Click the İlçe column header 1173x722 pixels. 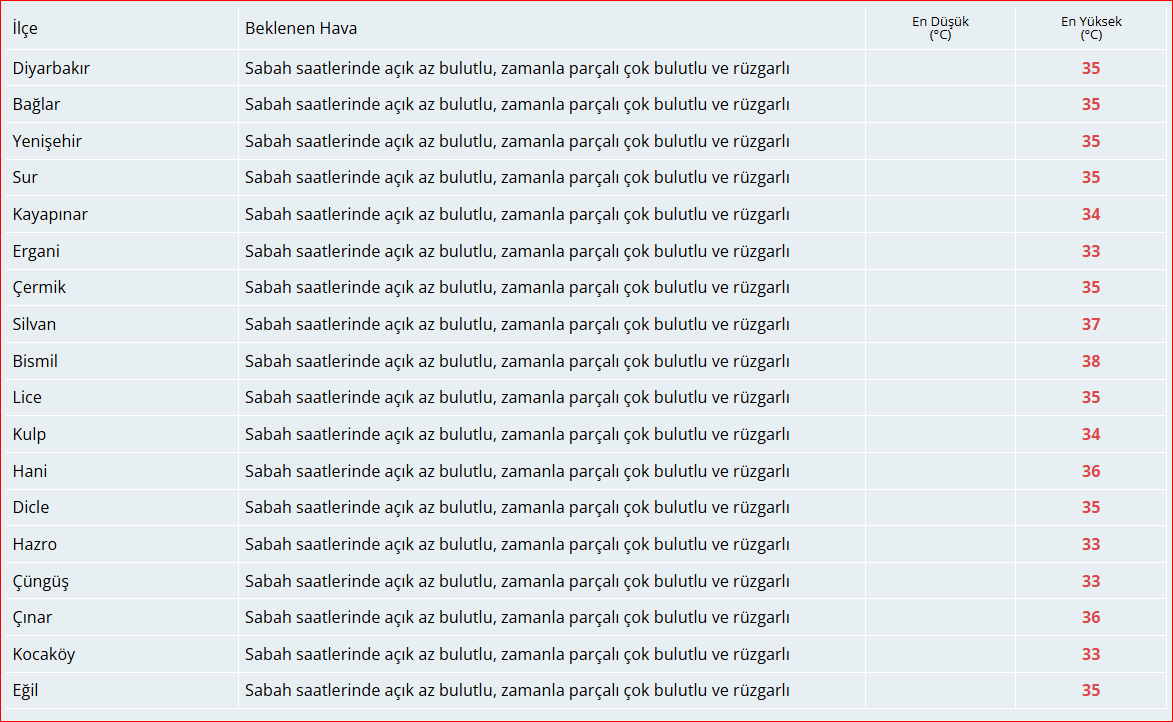pos(25,28)
